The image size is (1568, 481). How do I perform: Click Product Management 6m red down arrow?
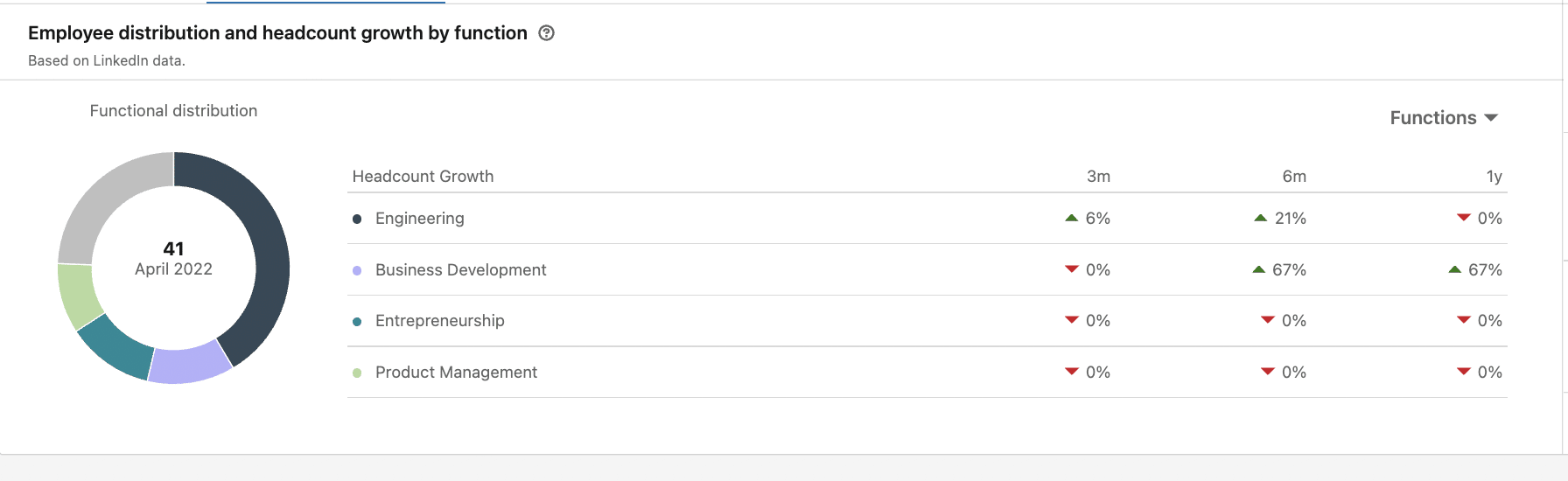coord(1267,372)
